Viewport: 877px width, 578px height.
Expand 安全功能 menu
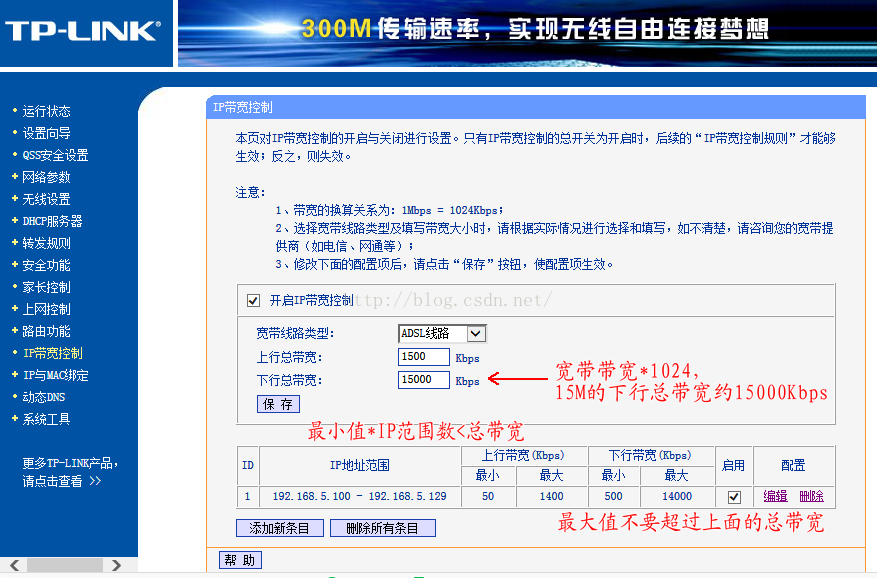46,265
